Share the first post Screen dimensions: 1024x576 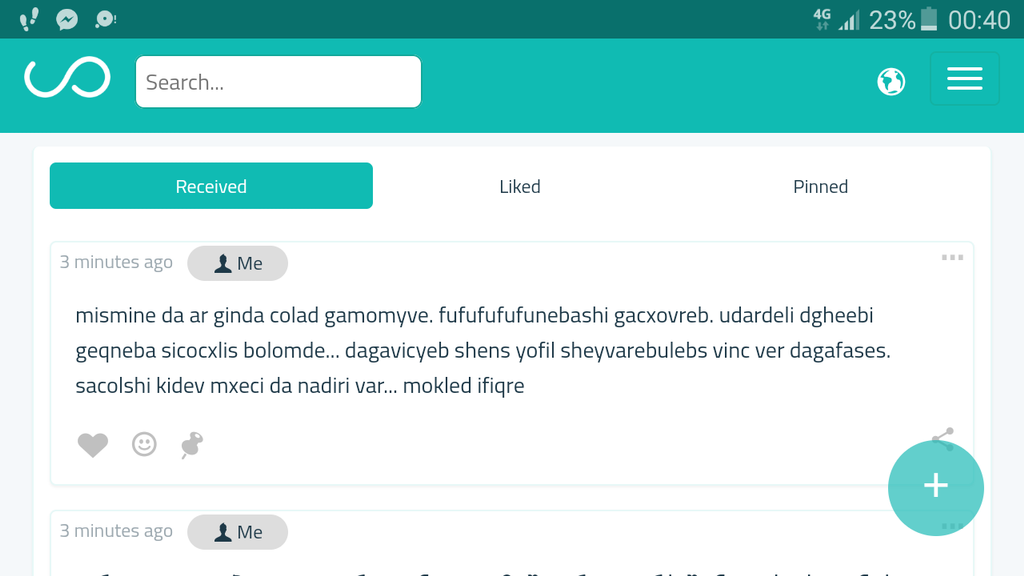coord(942,436)
